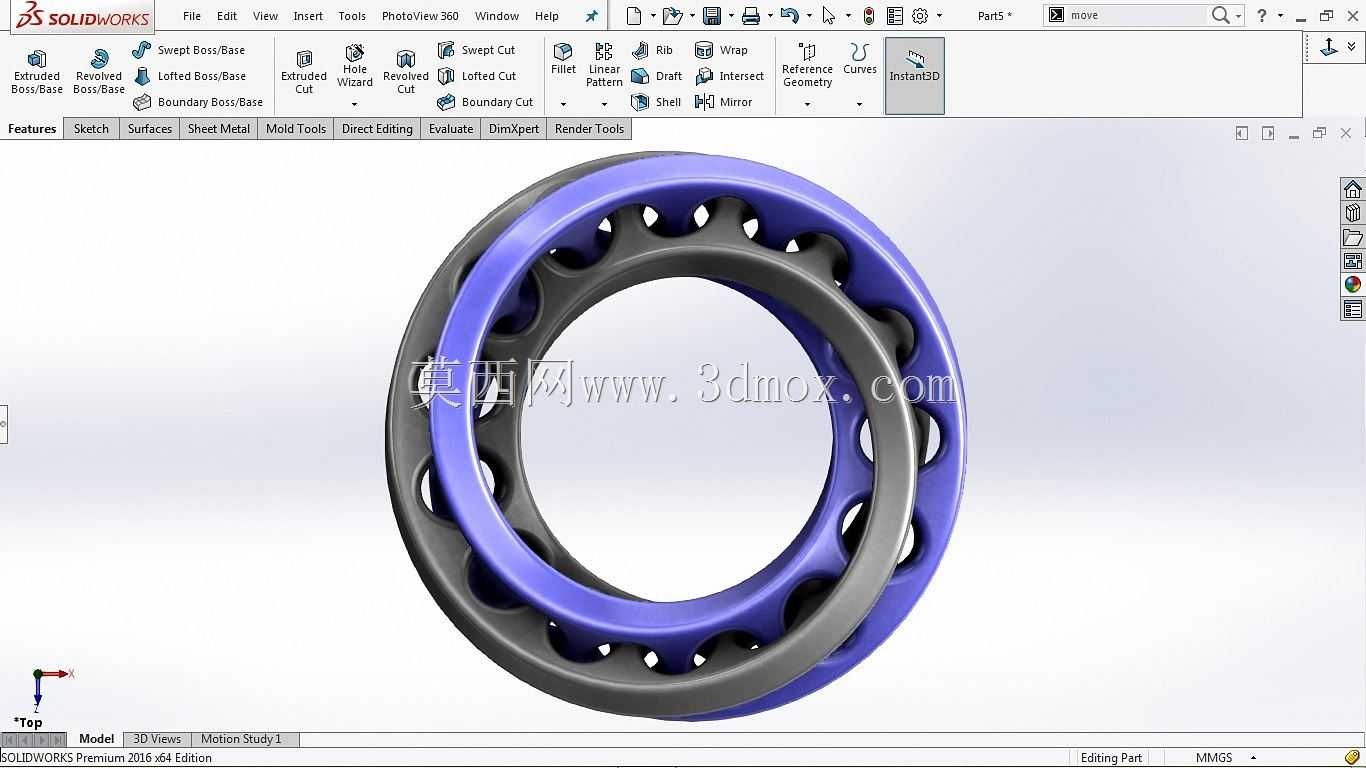The width and height of the screenshot is (1366, 768).
Task: Choose the Boundary Cut feature
Action: (486, 102)
